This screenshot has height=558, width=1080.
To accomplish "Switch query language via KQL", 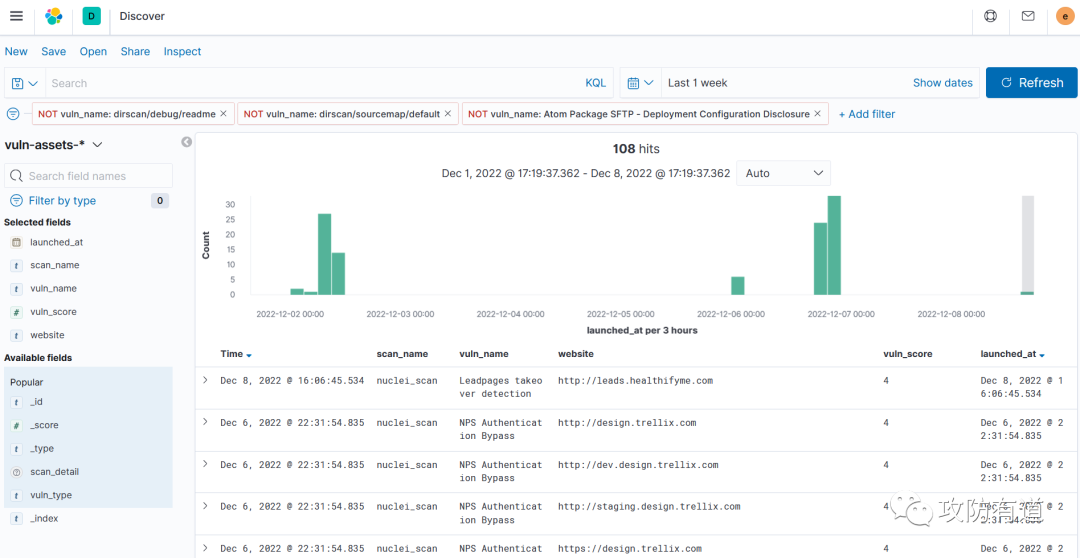I will point(596,83).
